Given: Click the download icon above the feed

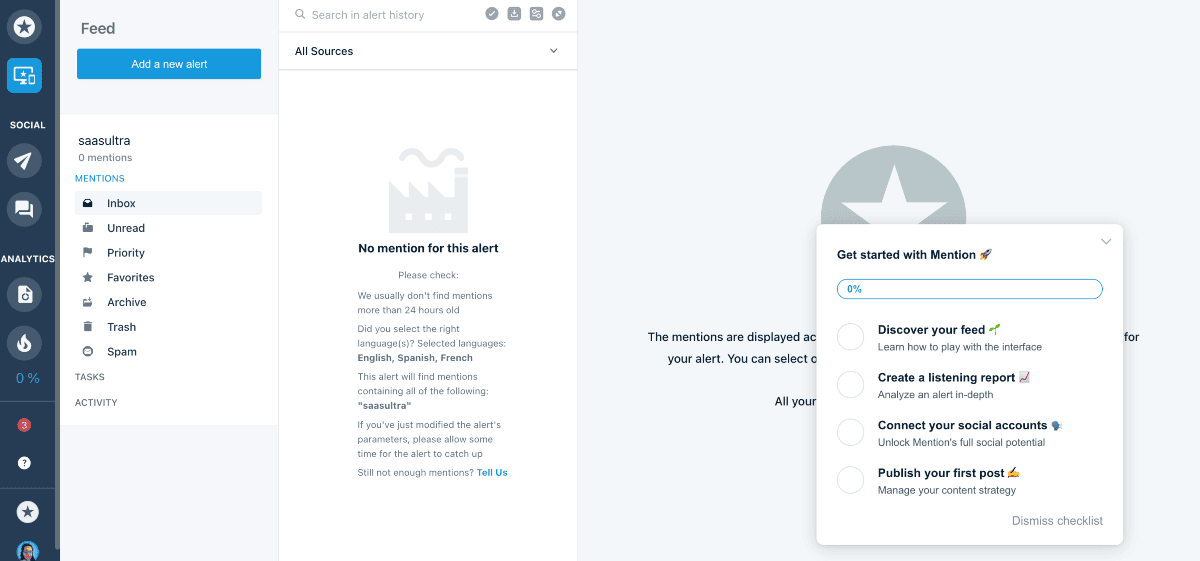Looking at the screenshot, I should click(x=514, y=14).
